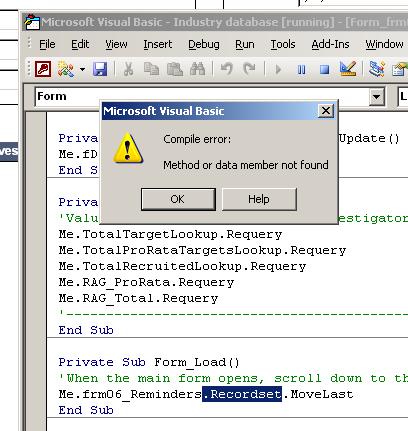Click the Reset stop button

324,70
